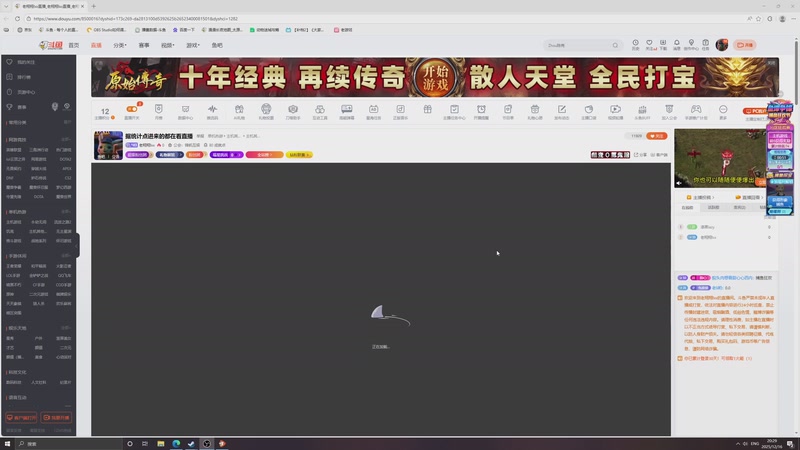800x450 pixels.
Task: Open the user profile avatar in header
Action: (x=721, y=45)
